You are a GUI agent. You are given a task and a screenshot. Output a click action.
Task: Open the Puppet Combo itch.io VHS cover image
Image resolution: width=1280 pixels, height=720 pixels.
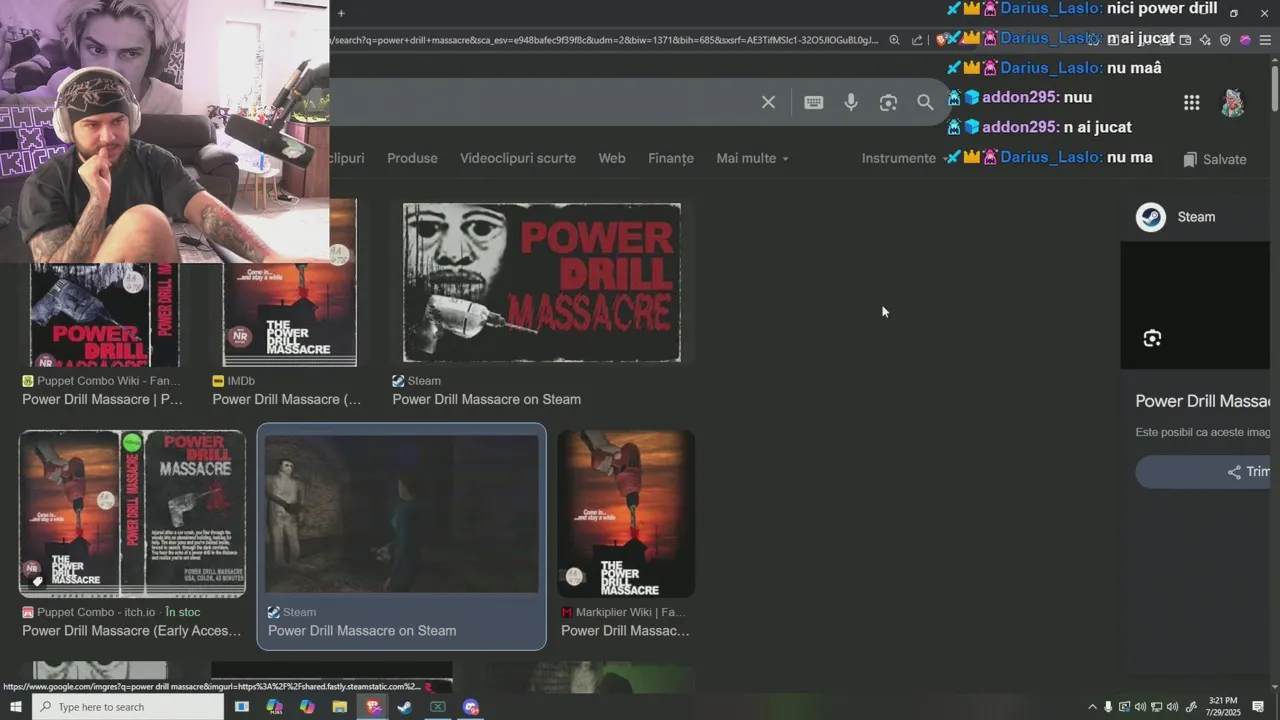click(x=132, y=514)
